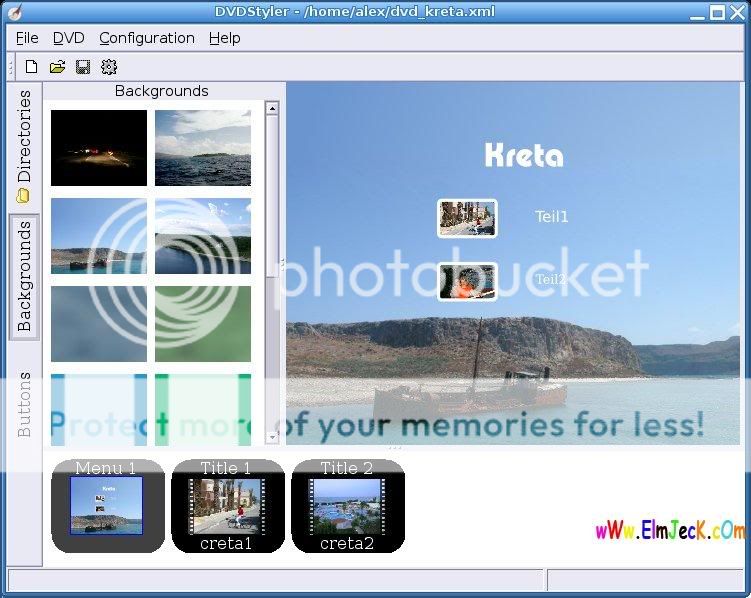Choose the lagoon bay background thumbnail
The width and height of the screenshot is (751, 598).
point(203,236)
